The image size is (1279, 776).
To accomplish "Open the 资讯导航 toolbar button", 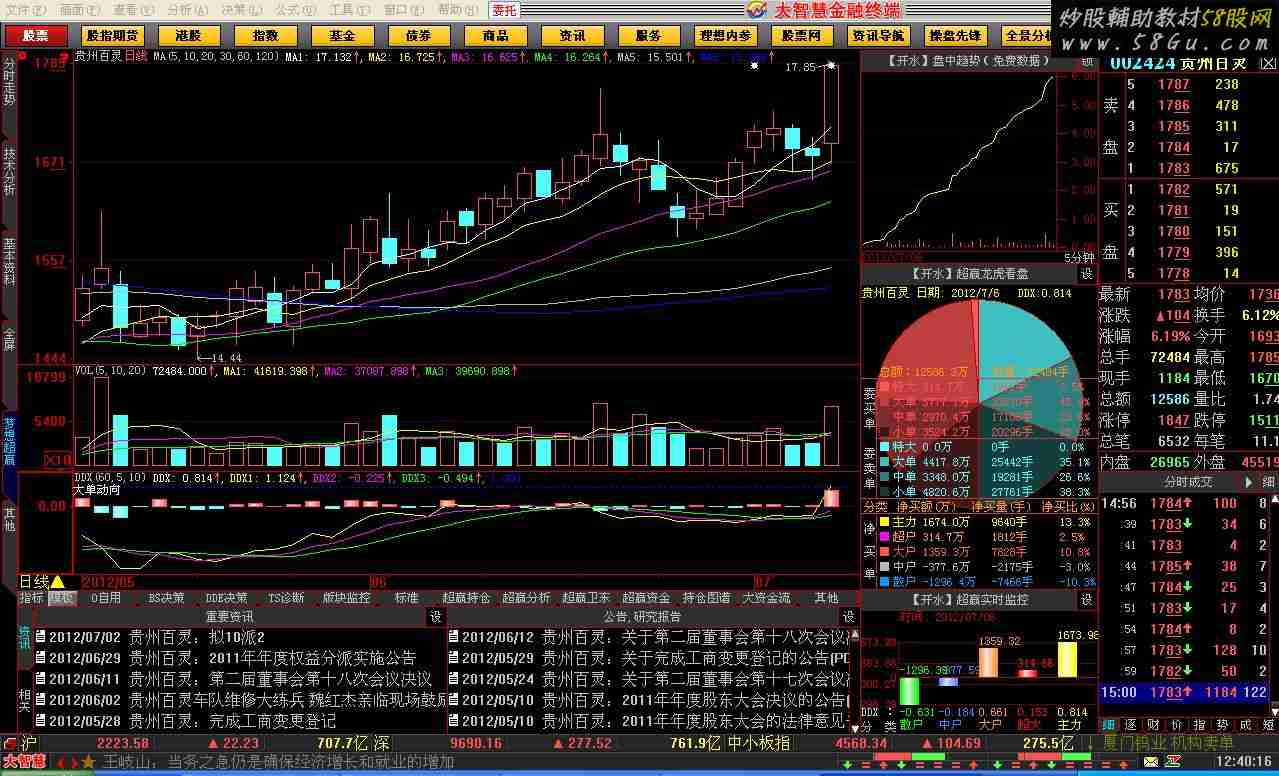I will (878, 36).
